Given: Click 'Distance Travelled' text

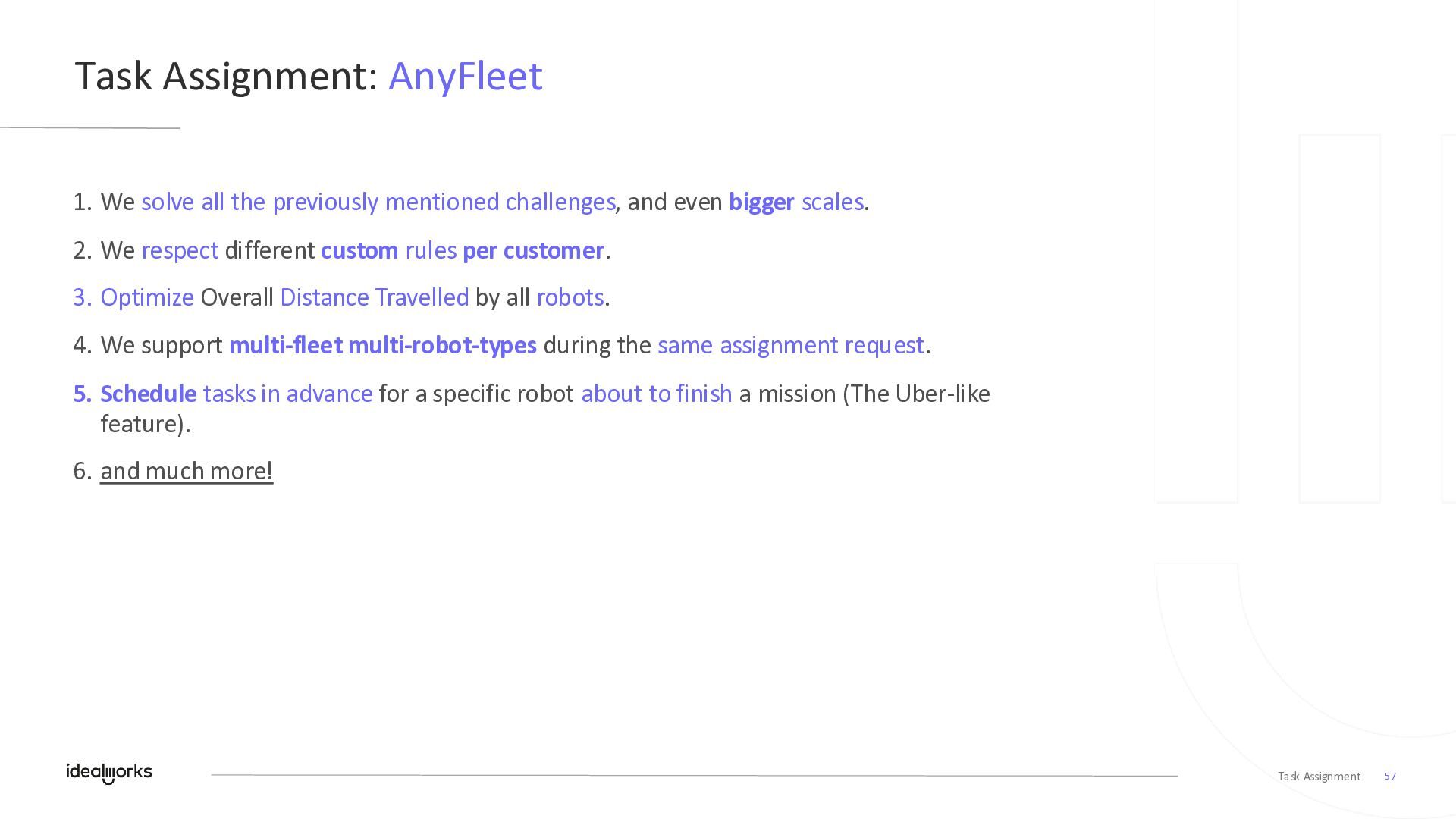Looking at the screenshot, I should coord(374,297).
